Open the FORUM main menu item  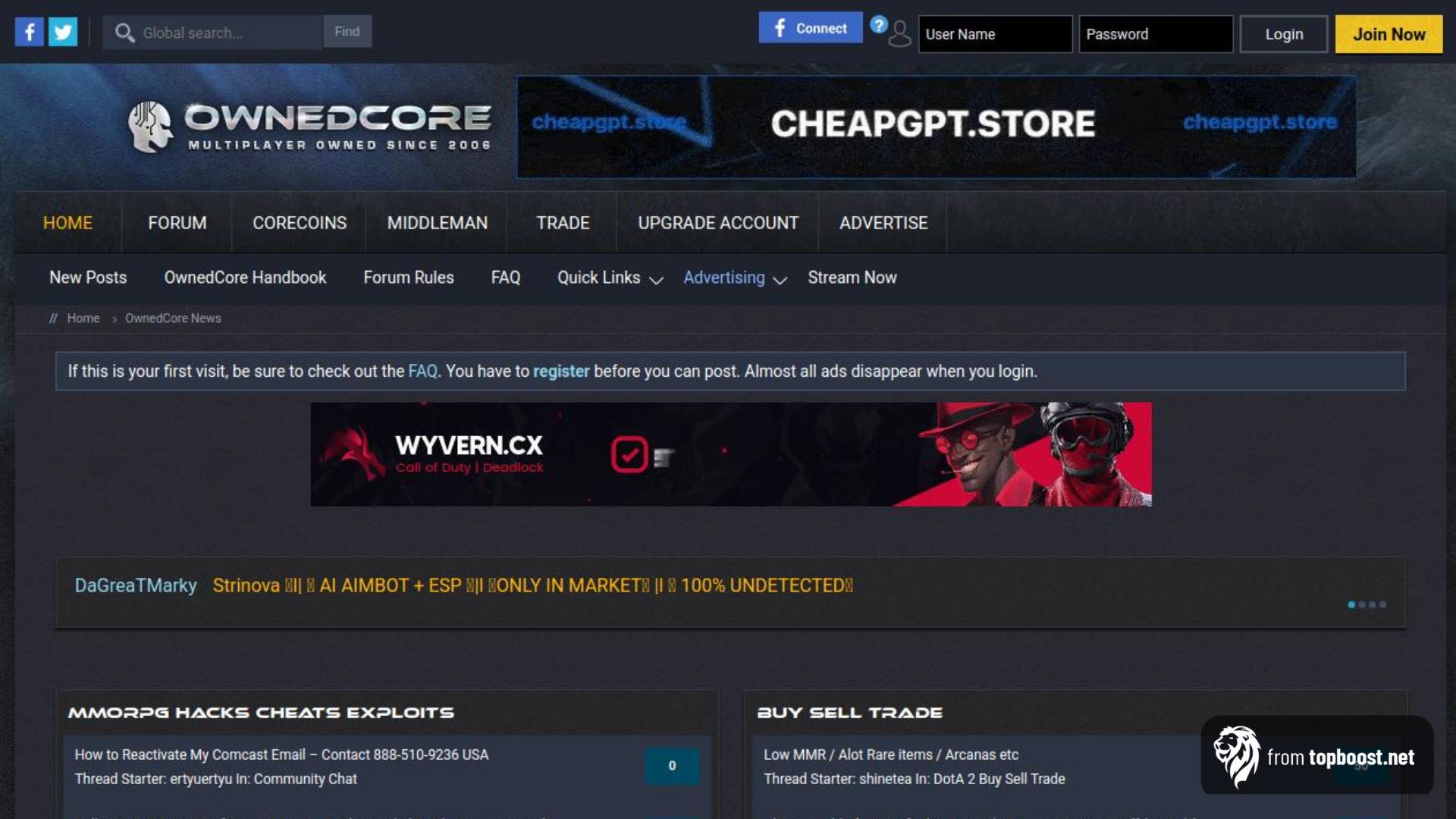(x=177, y=223)
